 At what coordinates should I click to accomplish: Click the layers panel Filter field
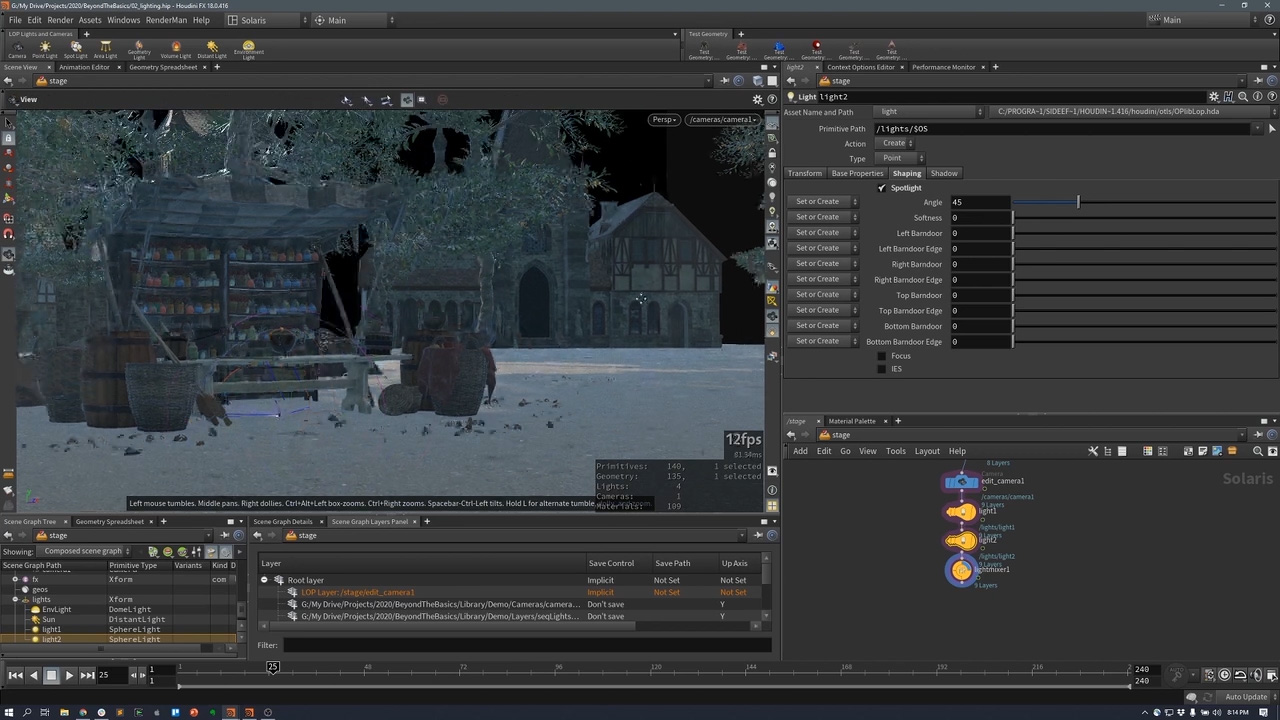(x=527, y=645)
